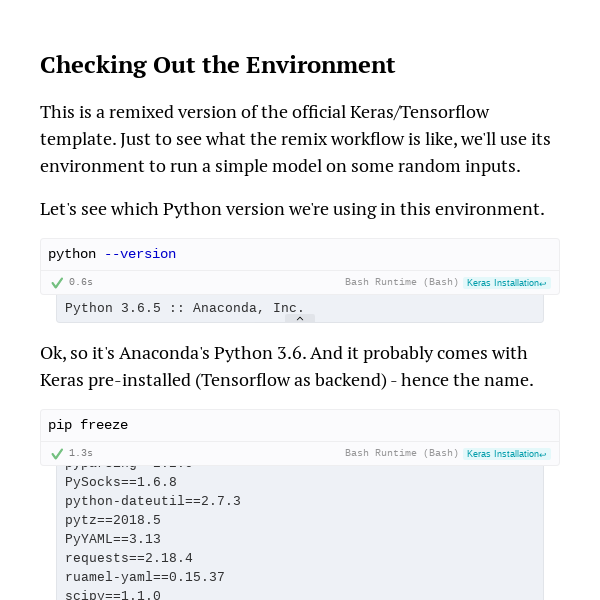This screenshot has height=600, width=600.
Task: Click inside the python --version code cell
Action: click(300, 254)
